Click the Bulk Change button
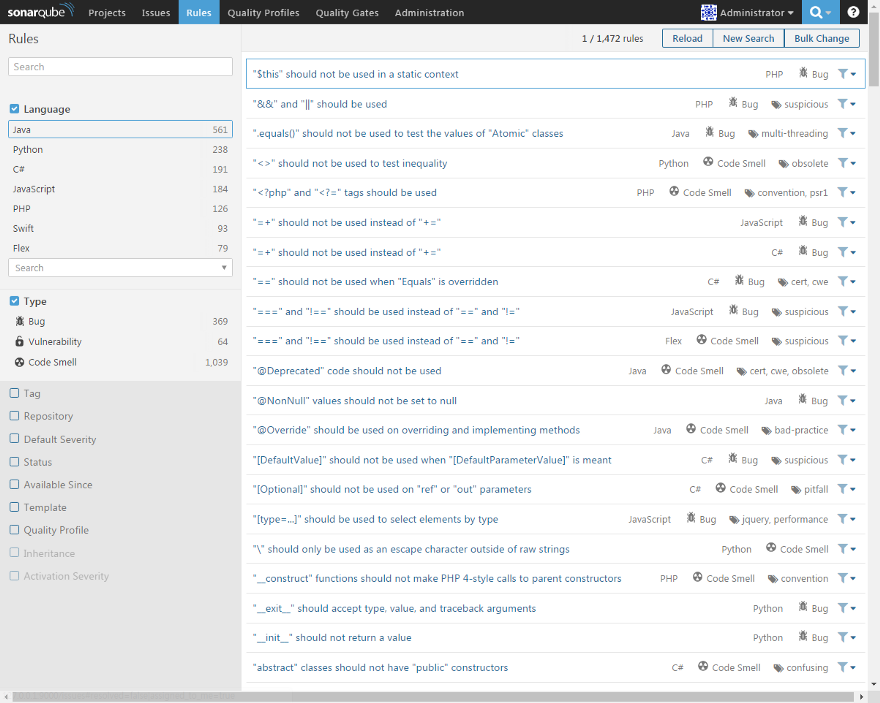 click(x=822, y=38)
